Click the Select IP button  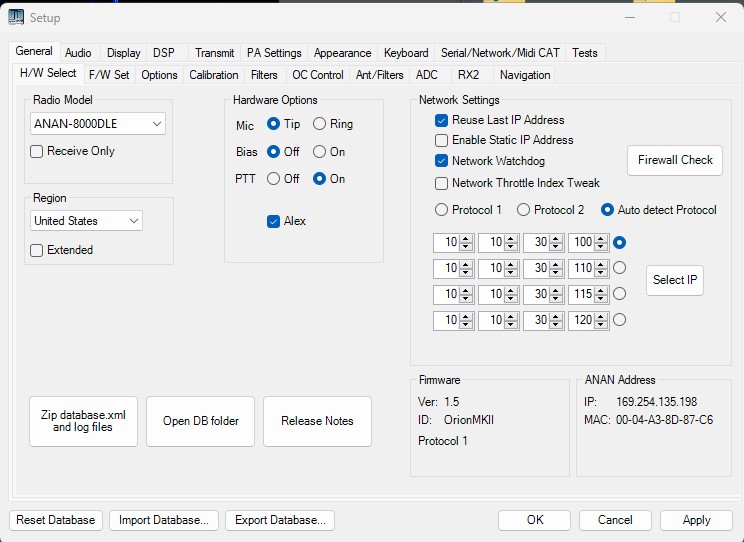[x=675, y=280]
